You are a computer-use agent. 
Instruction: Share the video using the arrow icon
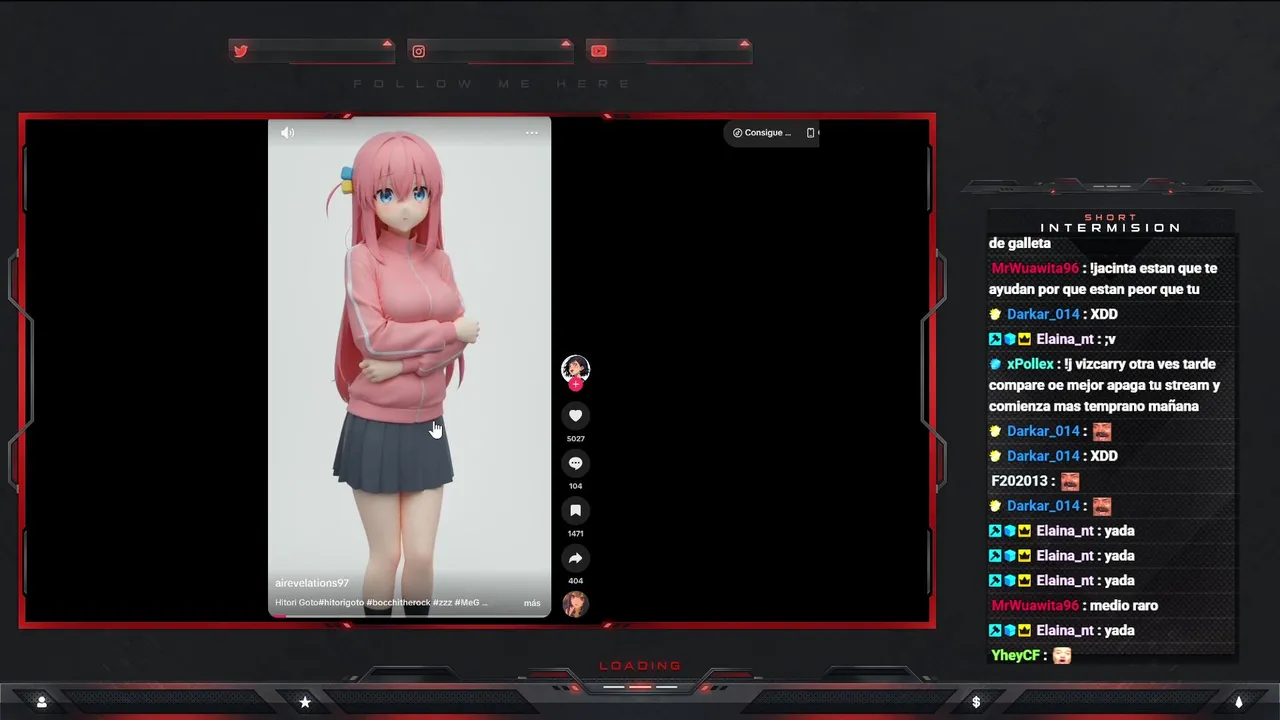coord(575,558)
